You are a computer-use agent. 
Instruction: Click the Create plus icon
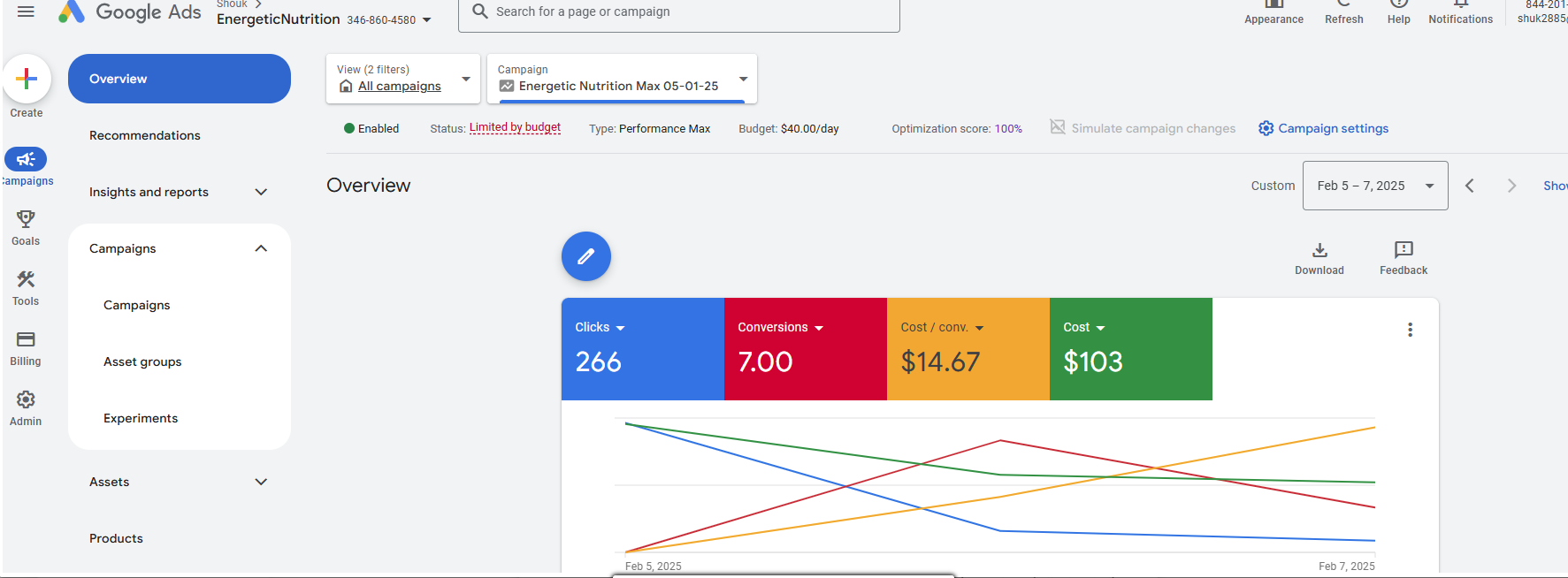pyautogui.click(x=27, y=79)
